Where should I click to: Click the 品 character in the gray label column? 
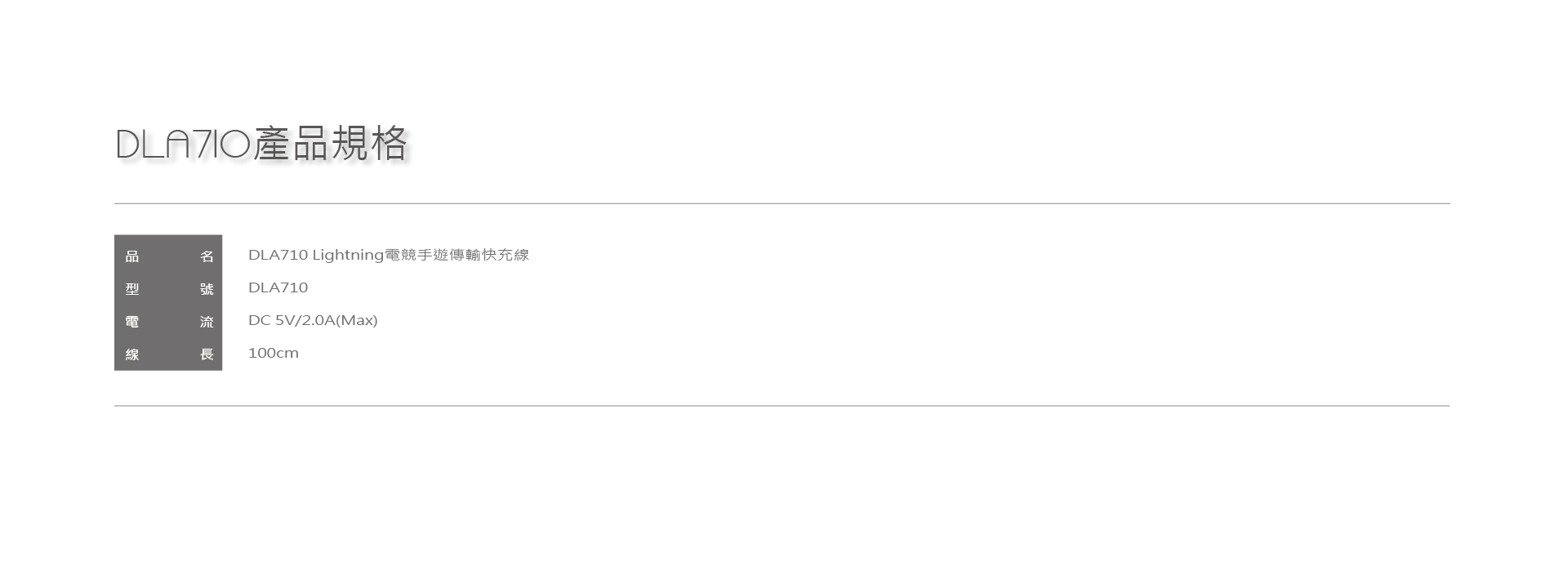point(132,256)
